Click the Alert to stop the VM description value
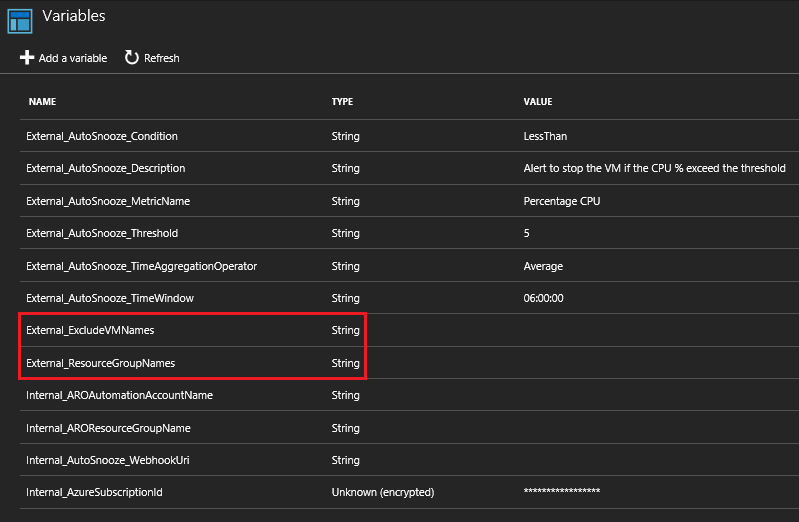 click(x=654, y=168)
